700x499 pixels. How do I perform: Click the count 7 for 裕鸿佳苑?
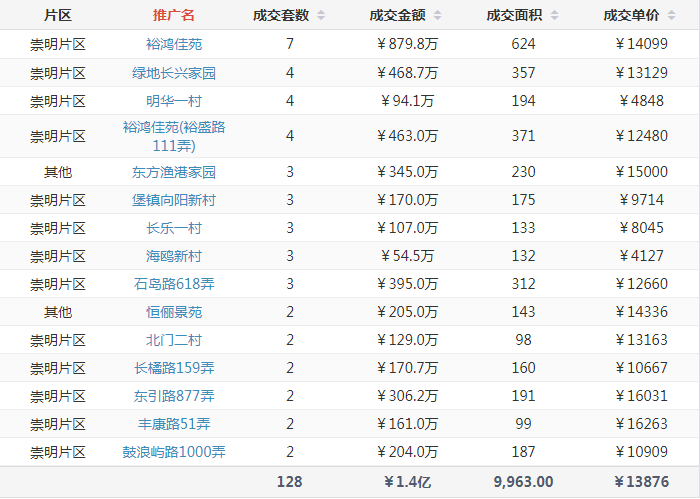click(x=290, y=44)
